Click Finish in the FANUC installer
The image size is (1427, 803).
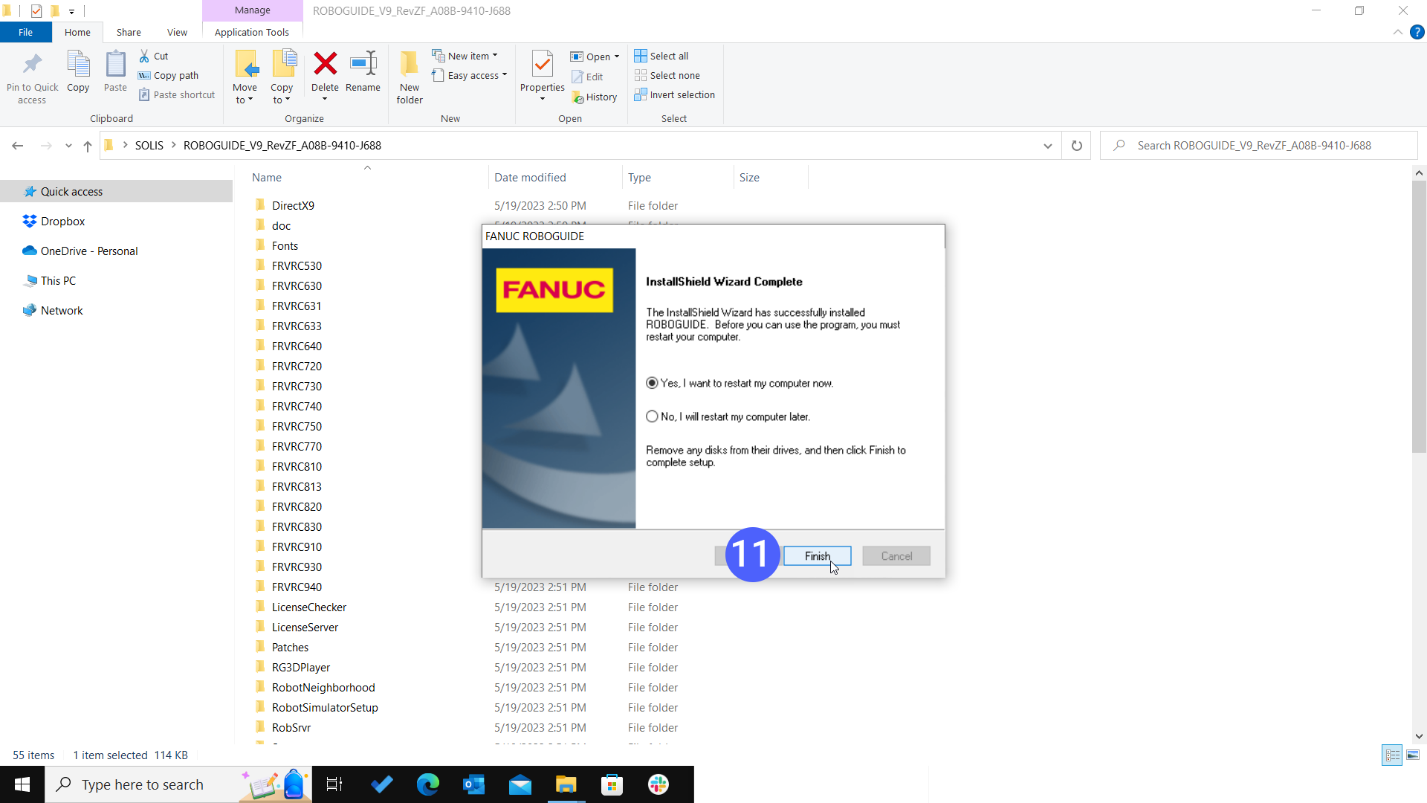817,555
